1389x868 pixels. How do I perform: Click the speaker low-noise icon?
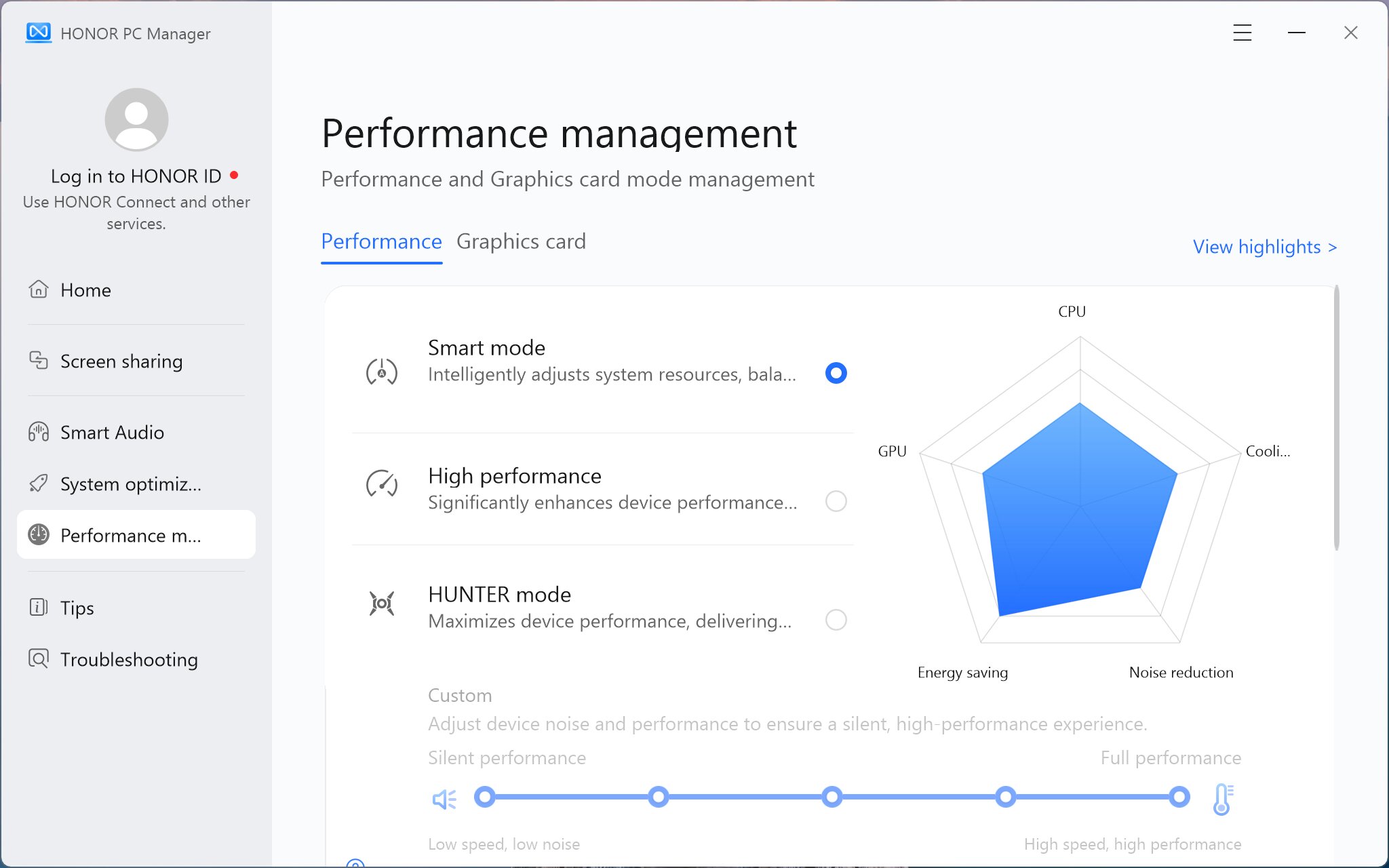[445, 799]
